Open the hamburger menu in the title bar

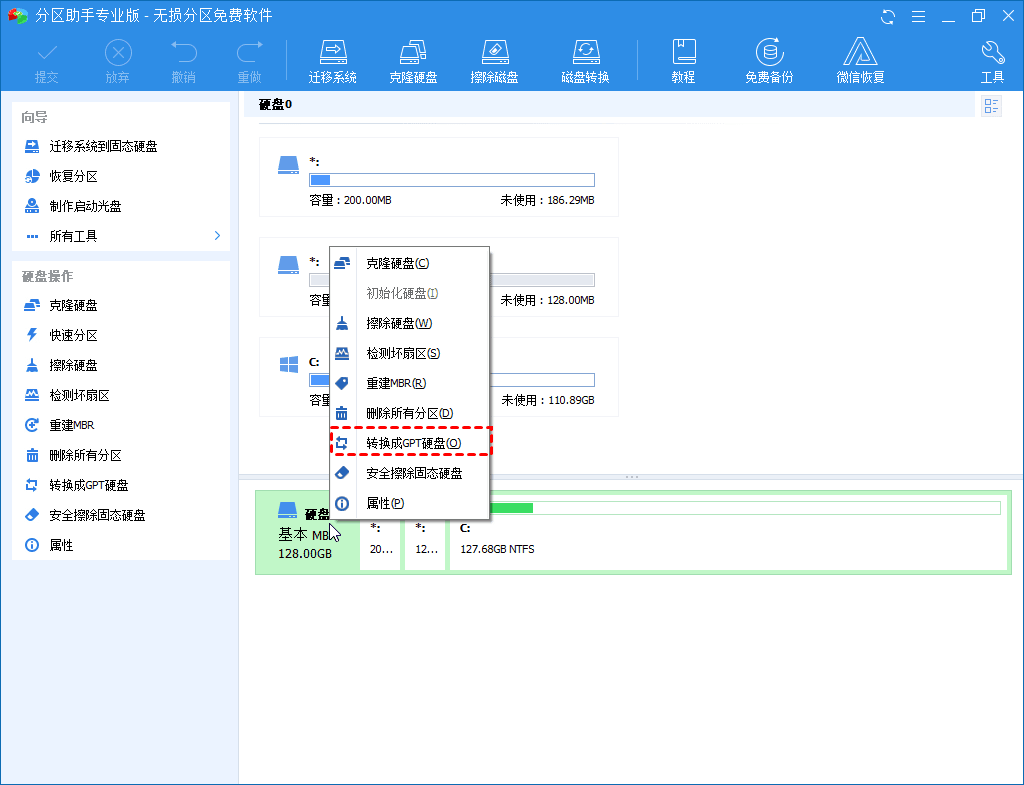(x=918, y=16)
